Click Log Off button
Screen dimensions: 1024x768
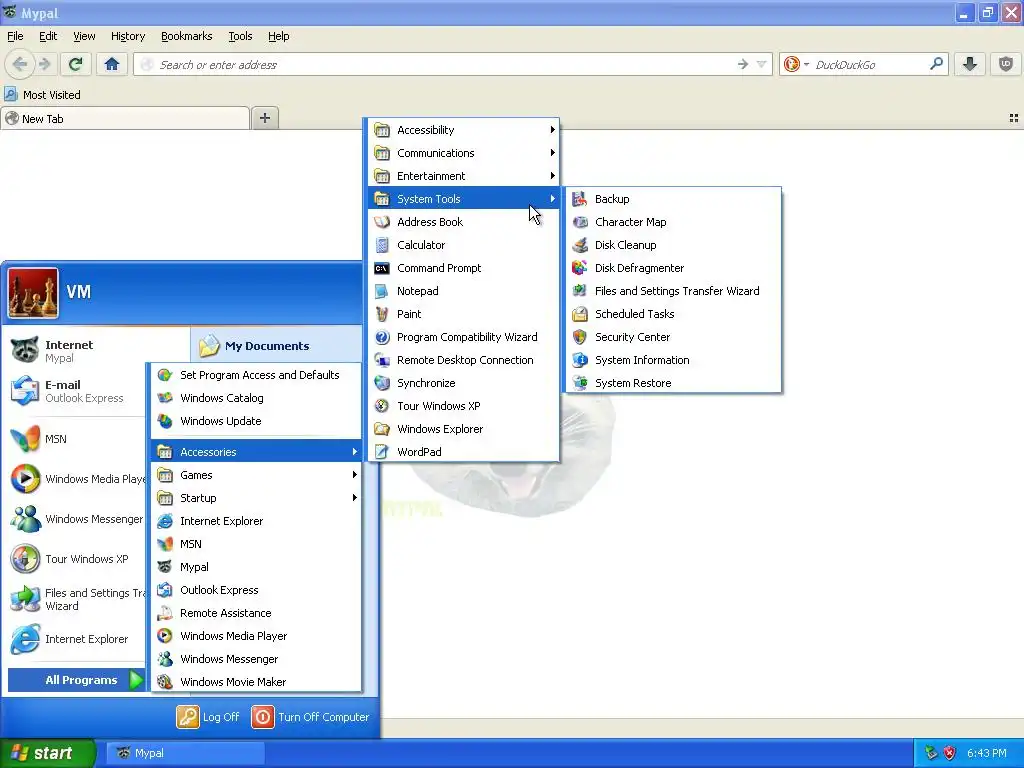[208, 716]
